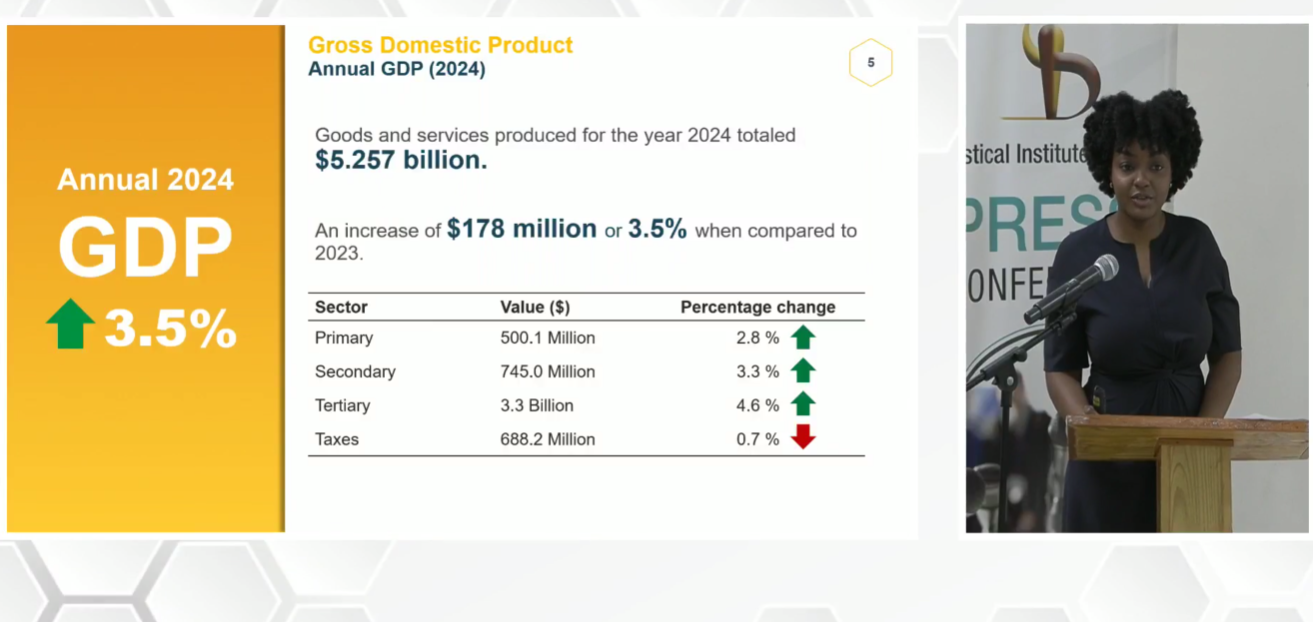
Task: Click the $5.257 billion total figure
Action: point(401,160)
